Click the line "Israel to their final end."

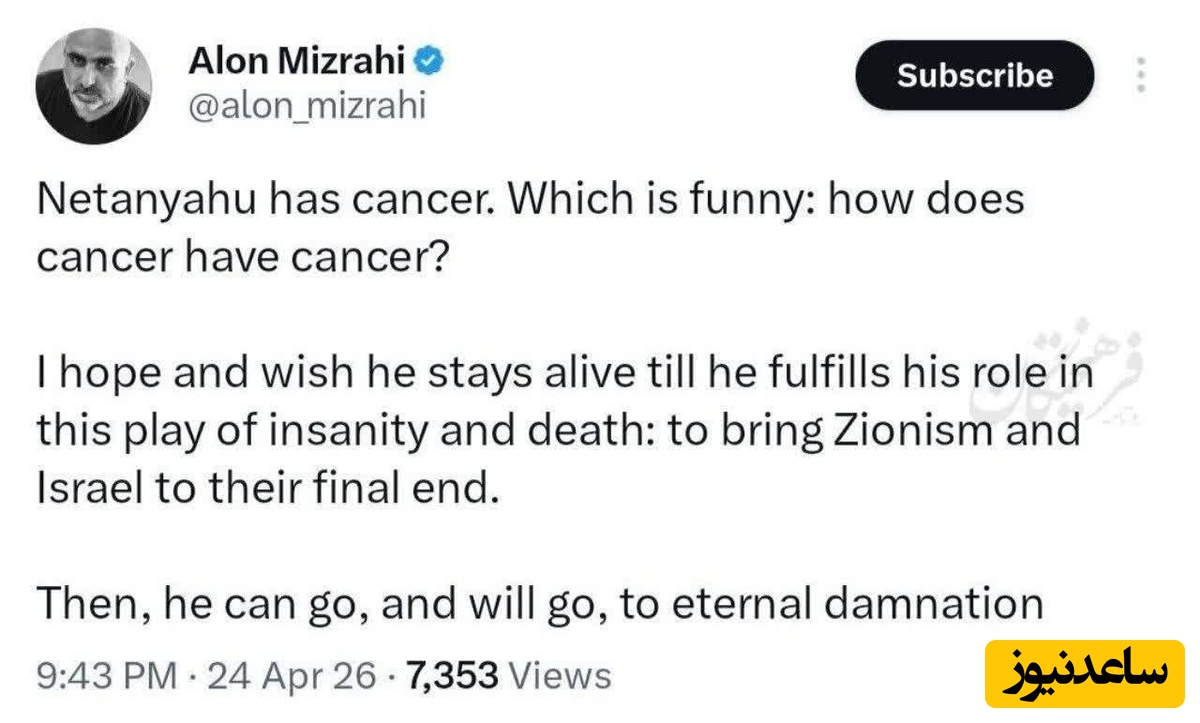[x=267, y=489]
